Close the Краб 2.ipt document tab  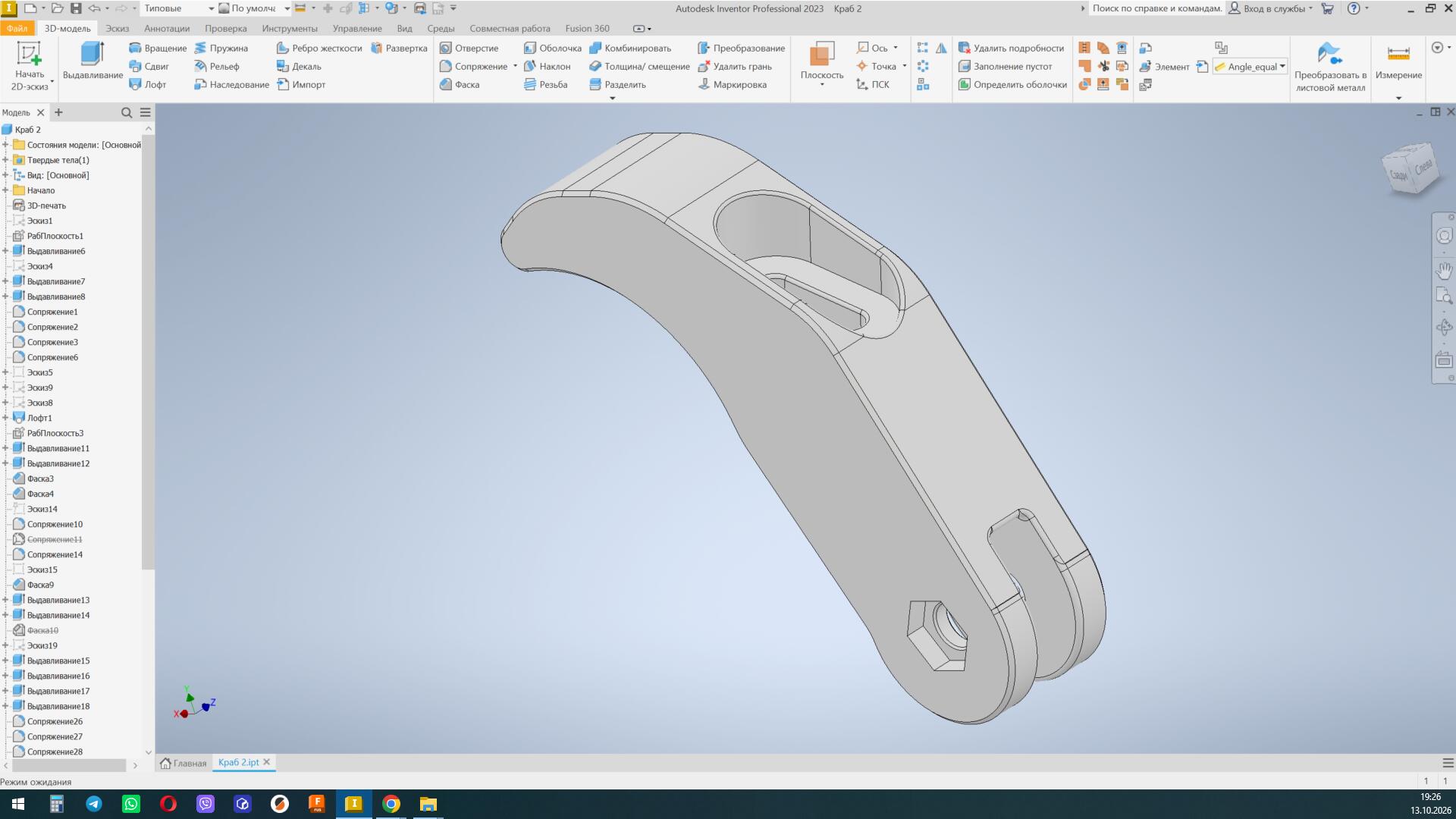266,762
